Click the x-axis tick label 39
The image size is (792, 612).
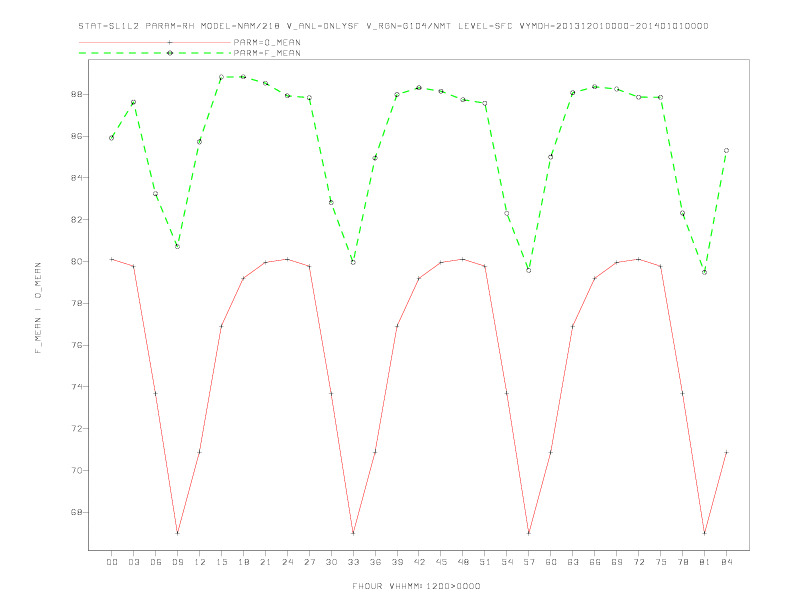click(x=397, y=562)
